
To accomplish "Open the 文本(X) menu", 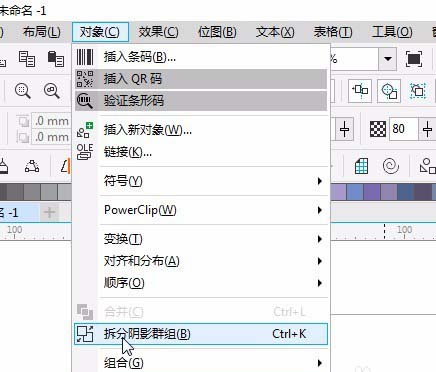I will 275,32.
